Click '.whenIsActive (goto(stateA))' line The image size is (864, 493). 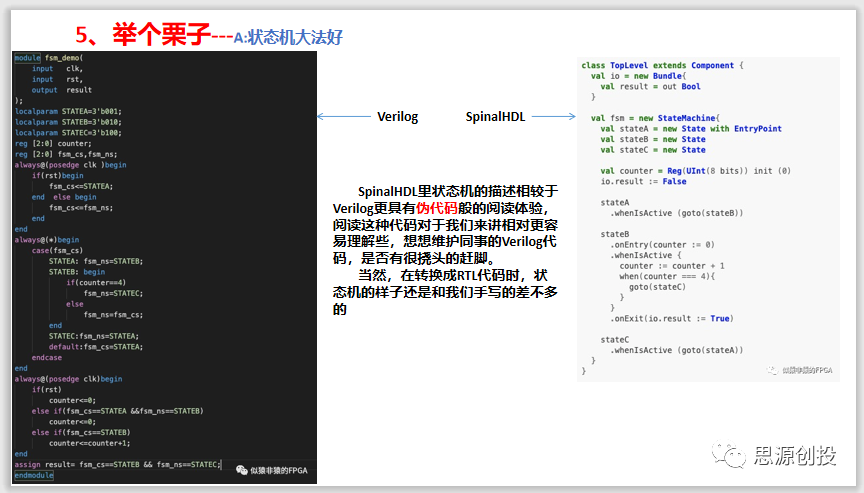[x=677, y=350]
